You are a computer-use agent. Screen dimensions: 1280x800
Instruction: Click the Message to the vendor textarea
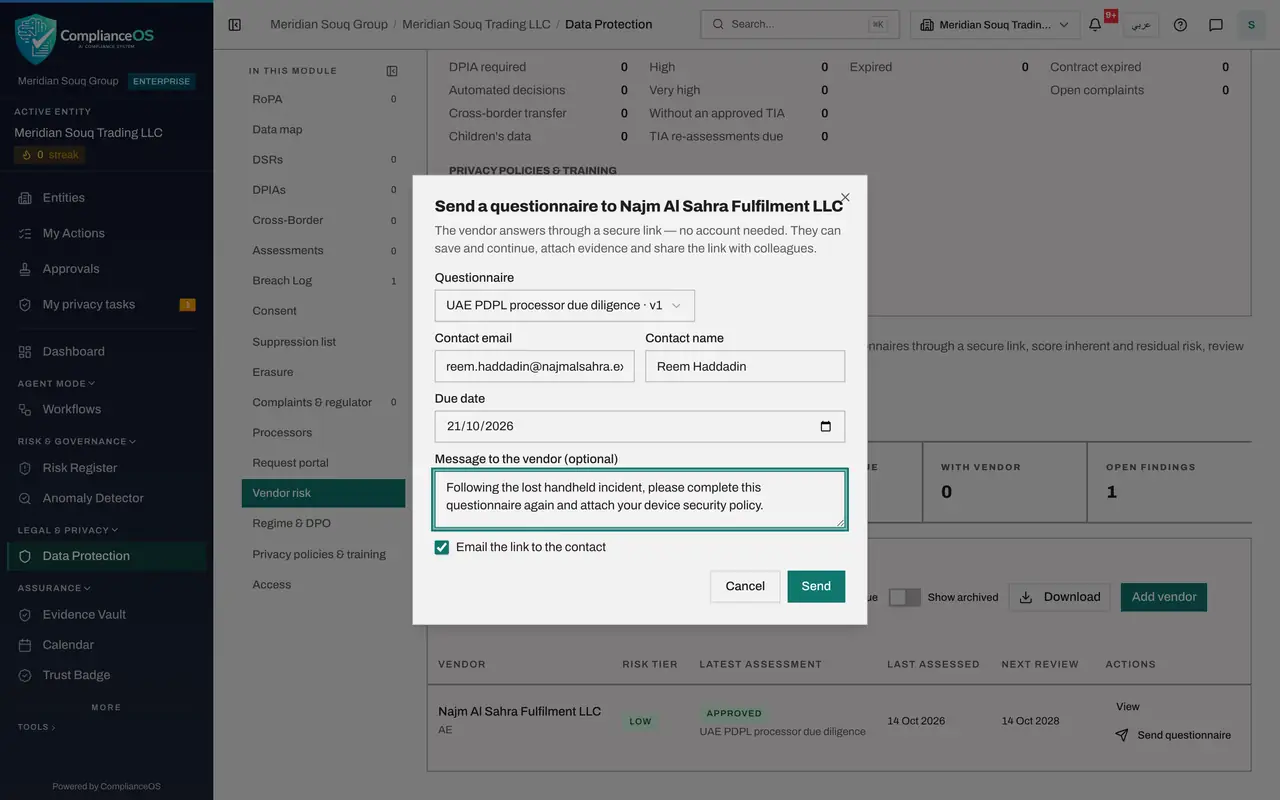pyautogui.click(x=640, y=499)
